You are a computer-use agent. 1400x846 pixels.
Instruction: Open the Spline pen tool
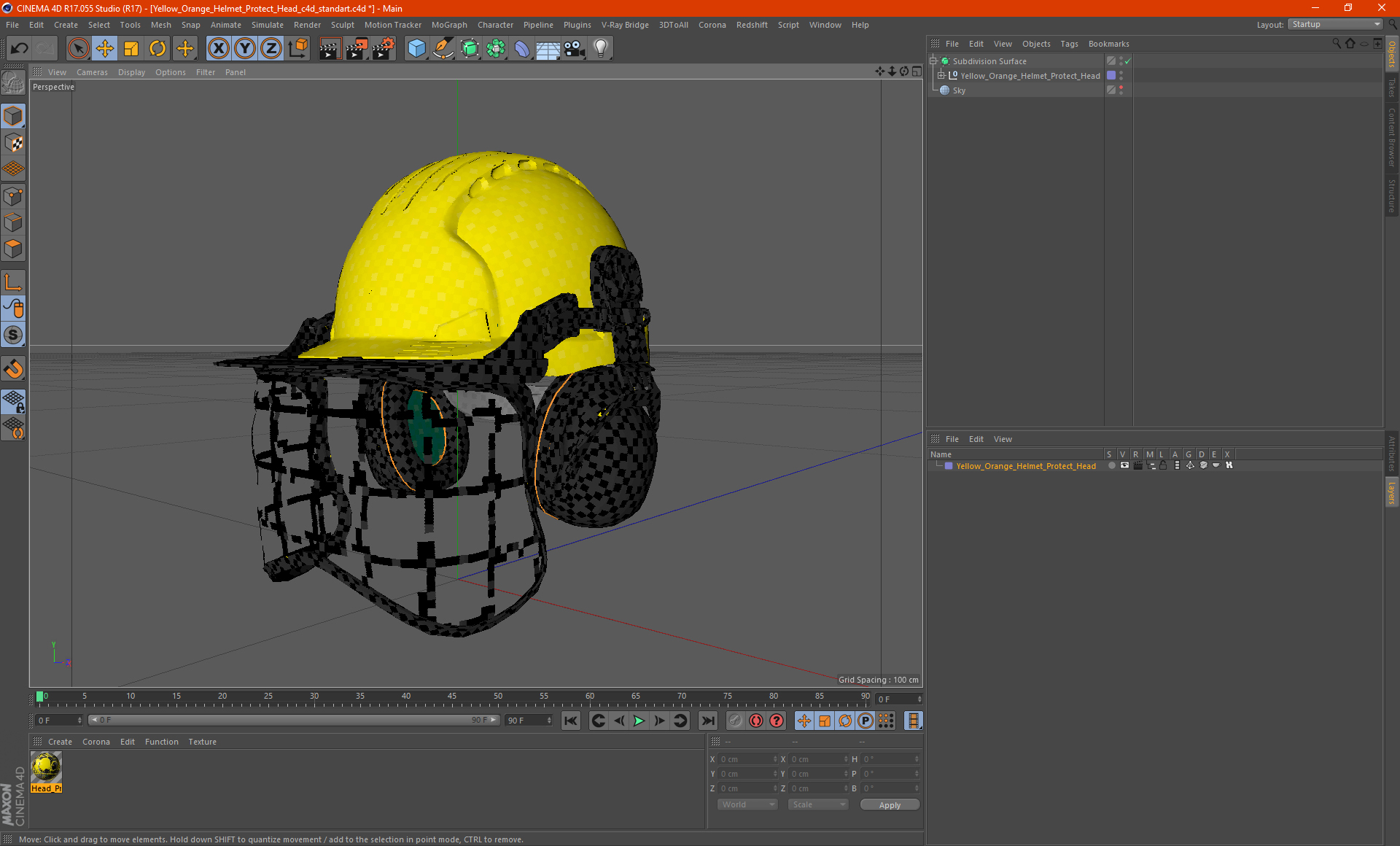click(x=443, y=49)
